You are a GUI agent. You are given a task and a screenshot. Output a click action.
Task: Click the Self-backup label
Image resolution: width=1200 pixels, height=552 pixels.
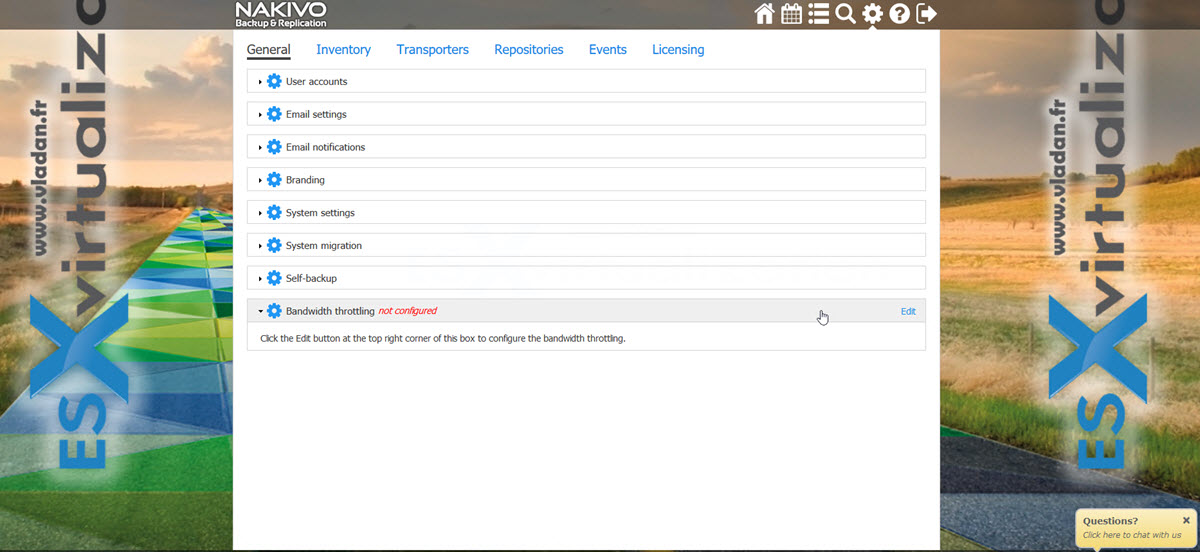pyautogui.click(x=311, y=279)
